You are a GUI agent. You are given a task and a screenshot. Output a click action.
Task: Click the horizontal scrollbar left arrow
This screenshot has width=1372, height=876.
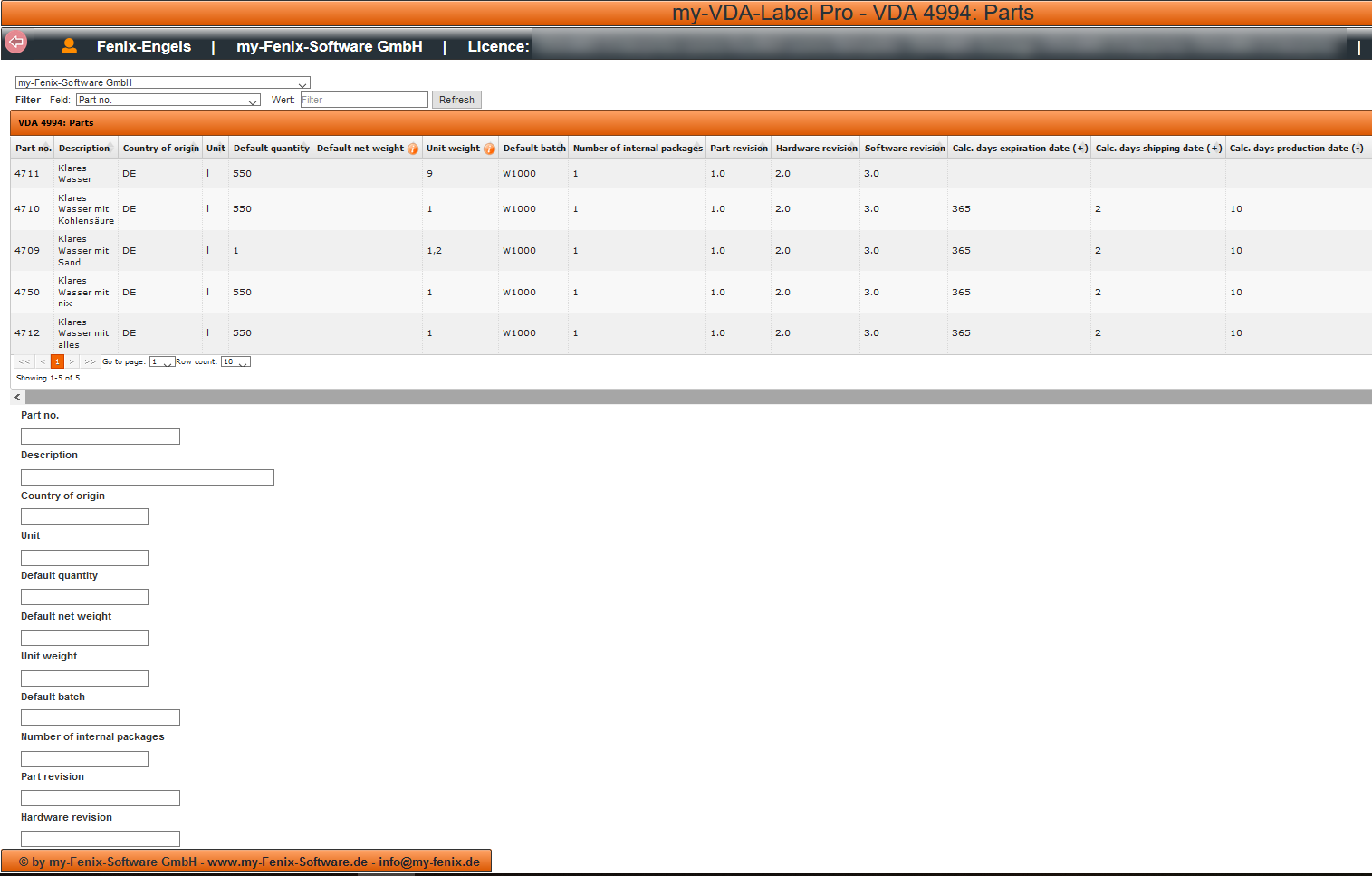[17, 397]
